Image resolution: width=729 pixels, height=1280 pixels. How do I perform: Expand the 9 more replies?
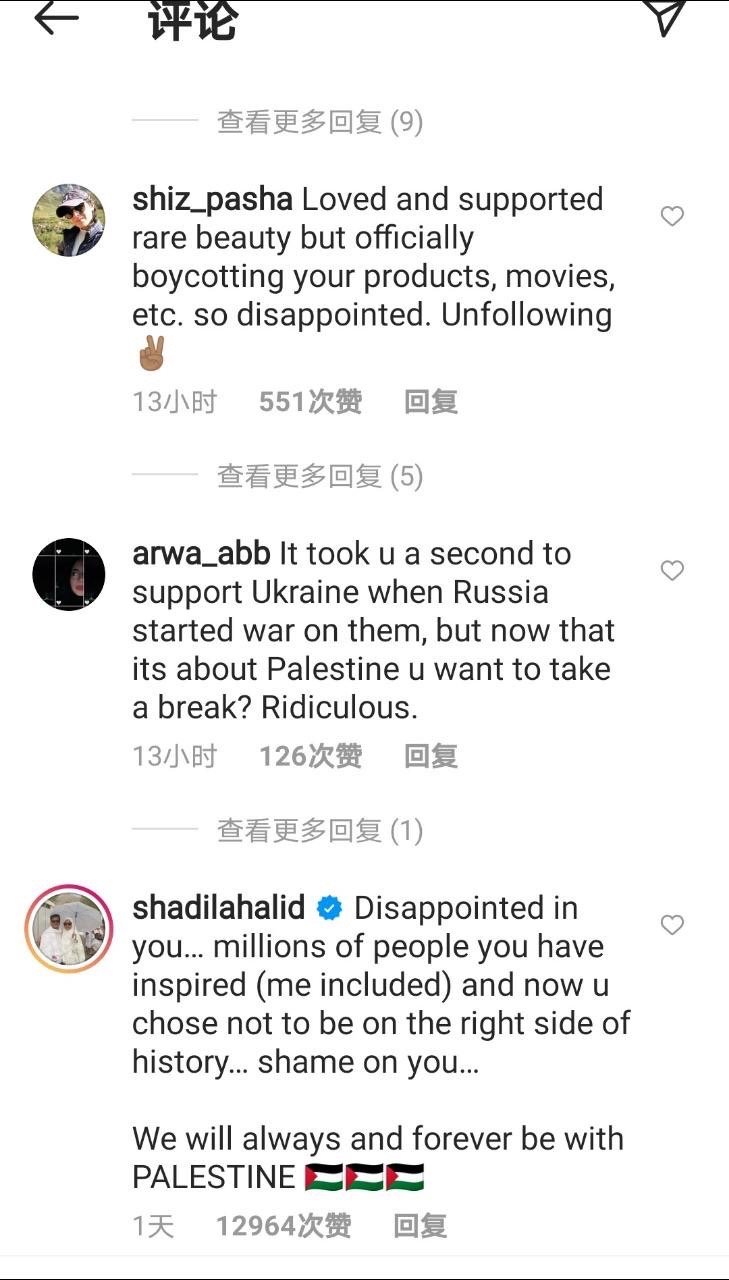click(320, 122)
